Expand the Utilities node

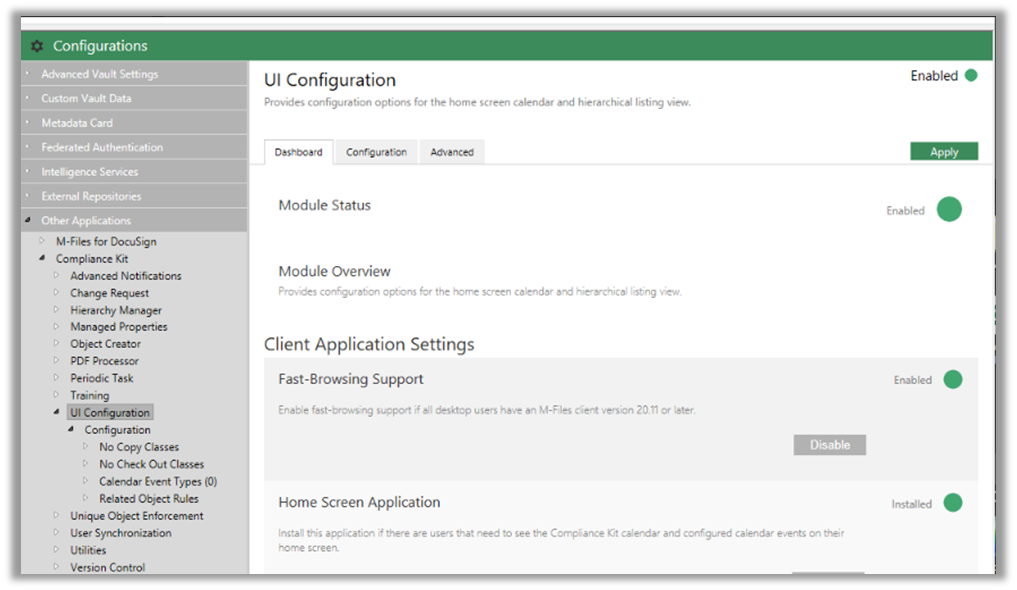pyautogui.click(x=56, y=549)
